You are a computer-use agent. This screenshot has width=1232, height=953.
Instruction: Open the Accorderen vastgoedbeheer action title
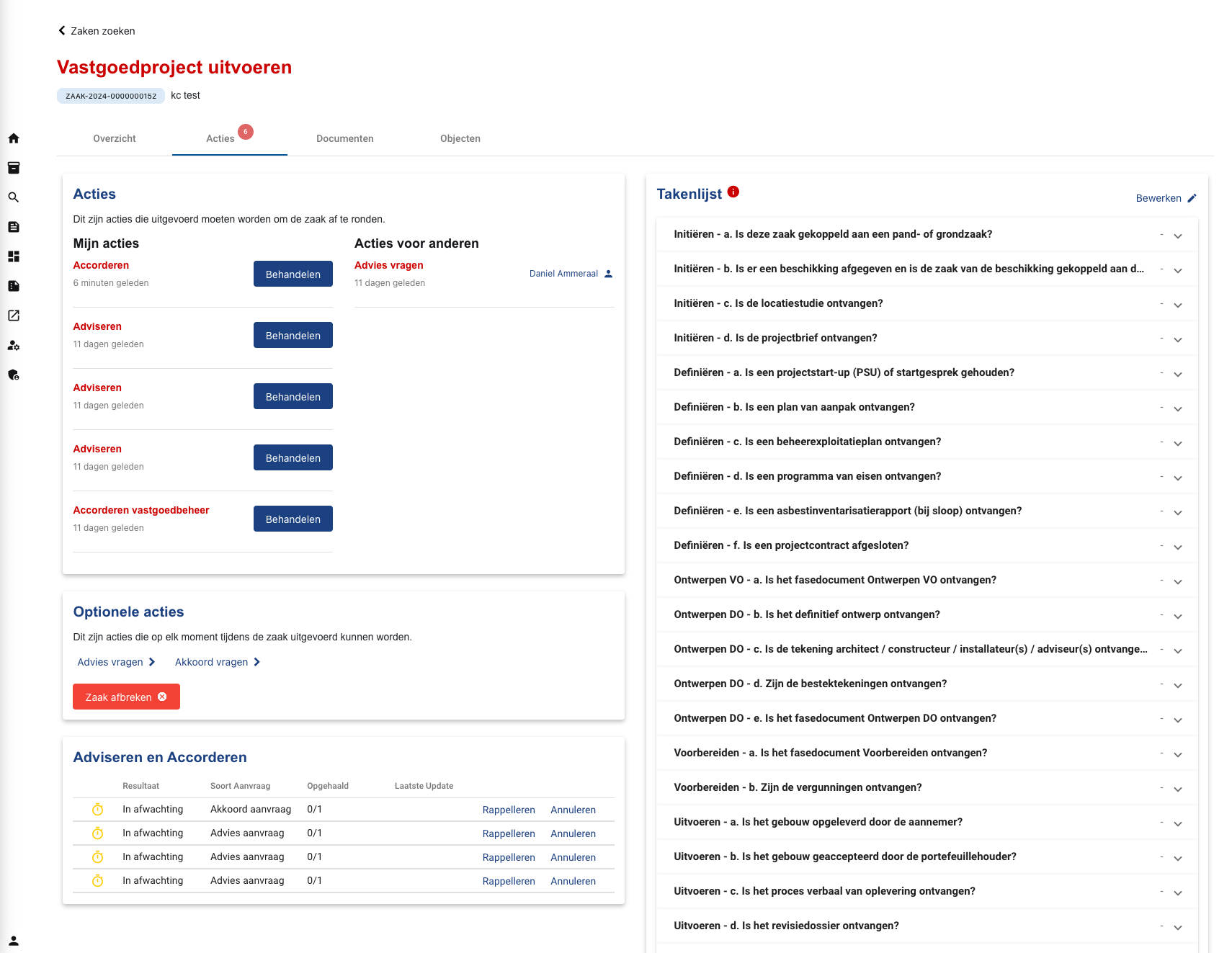[141, 510]
